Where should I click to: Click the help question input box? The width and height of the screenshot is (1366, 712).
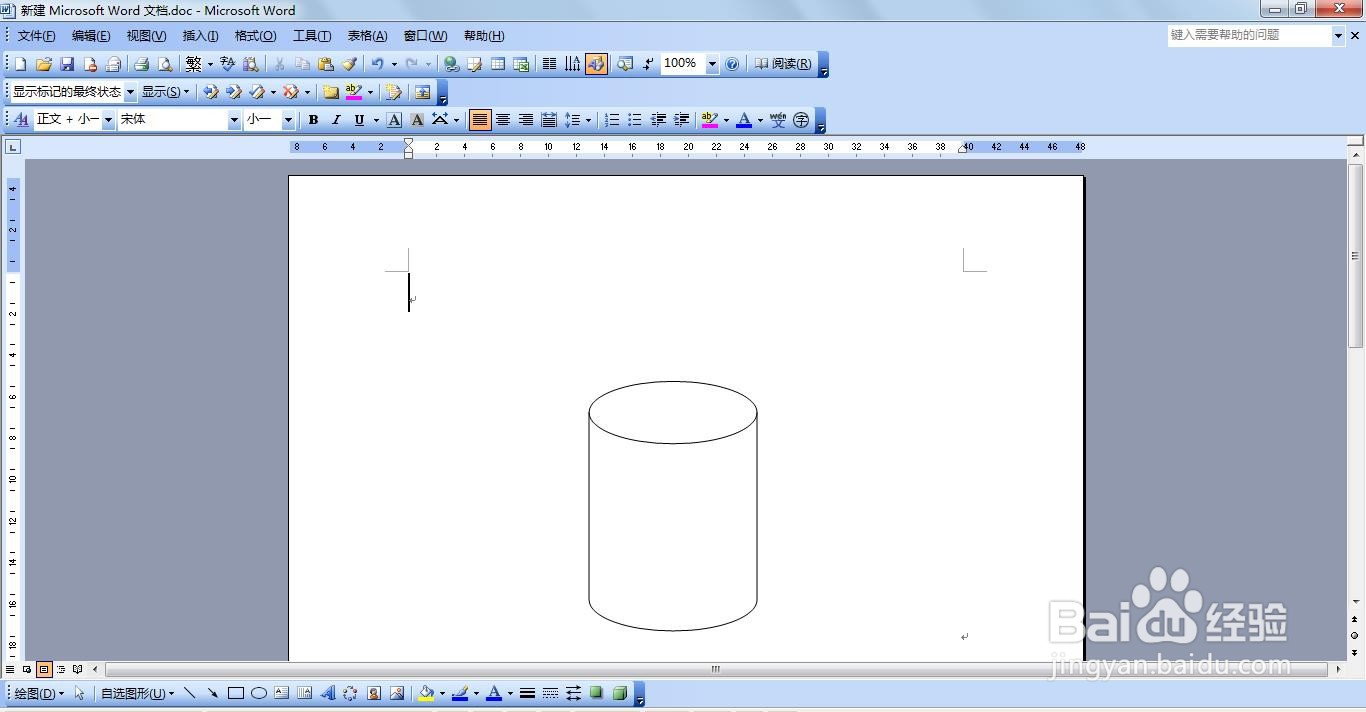1250,35
